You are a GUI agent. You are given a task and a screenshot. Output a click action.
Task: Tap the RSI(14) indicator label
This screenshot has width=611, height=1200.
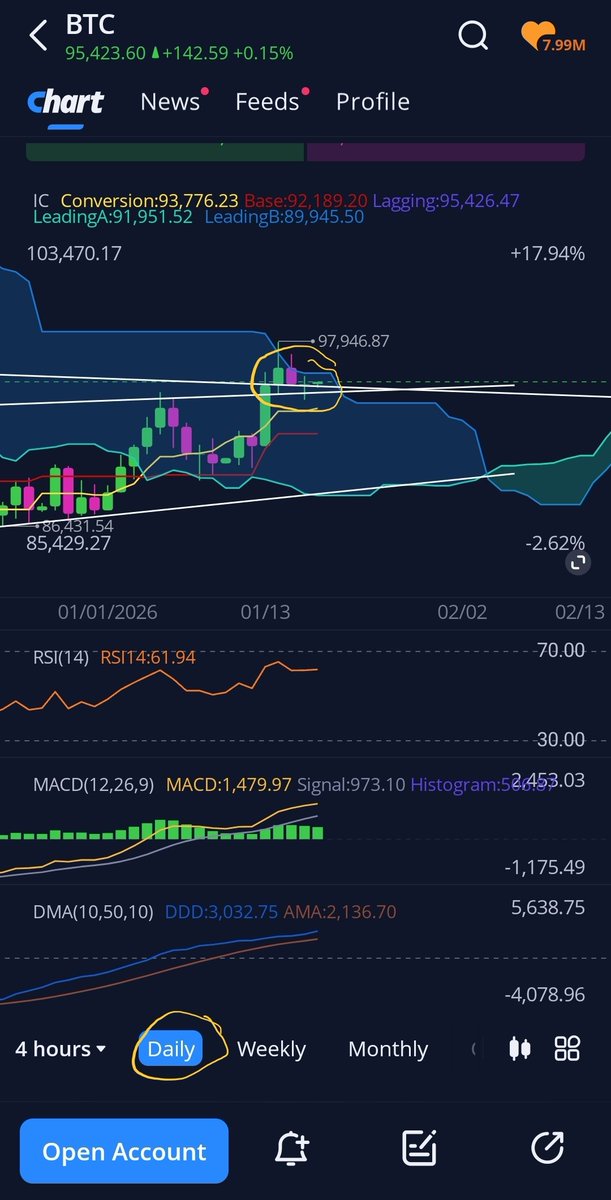coord(61,657)
